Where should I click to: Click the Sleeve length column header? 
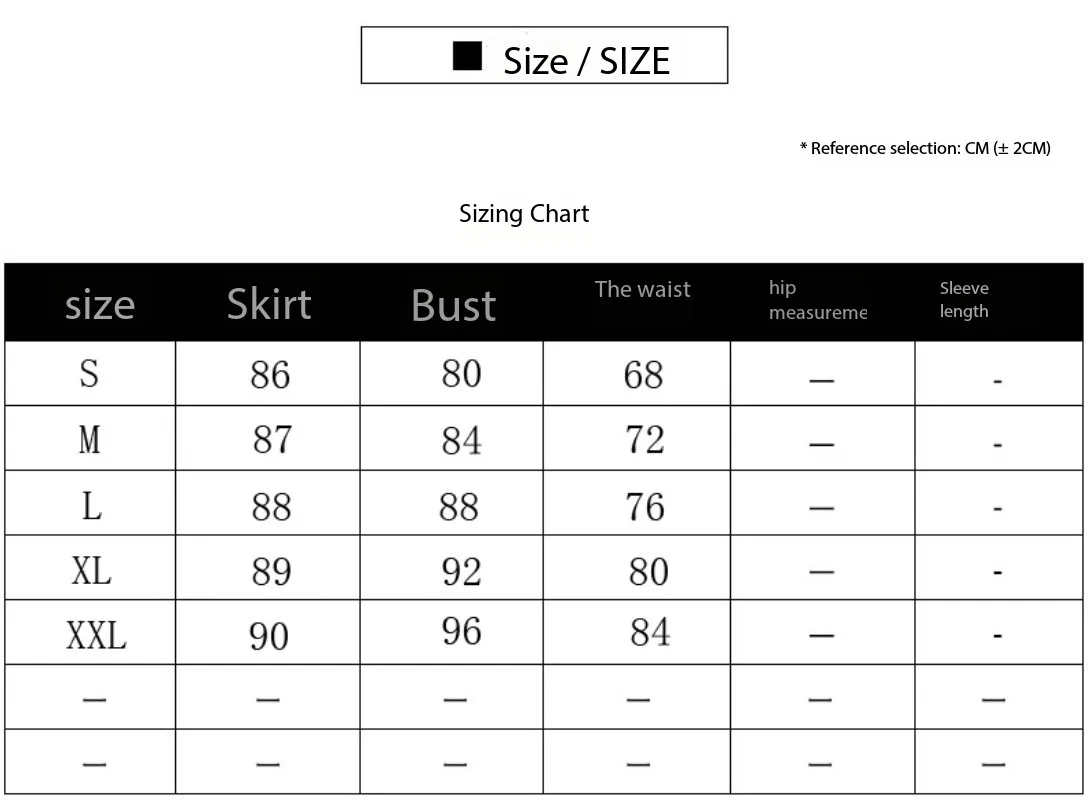[964, 300]
